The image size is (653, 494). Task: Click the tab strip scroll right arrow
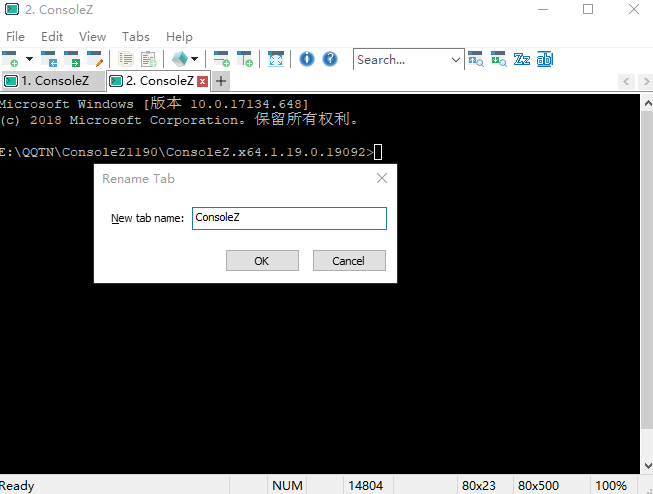coord(646,81)
